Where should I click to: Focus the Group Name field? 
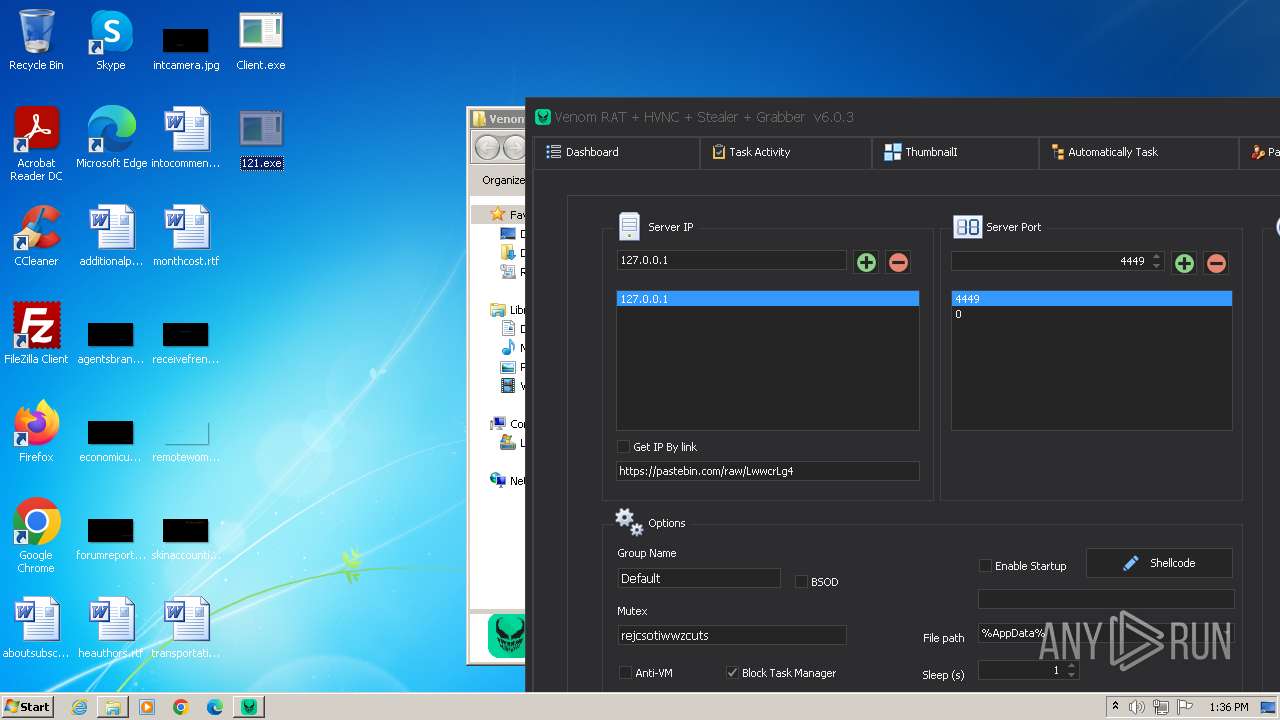[x=699, y=578]
